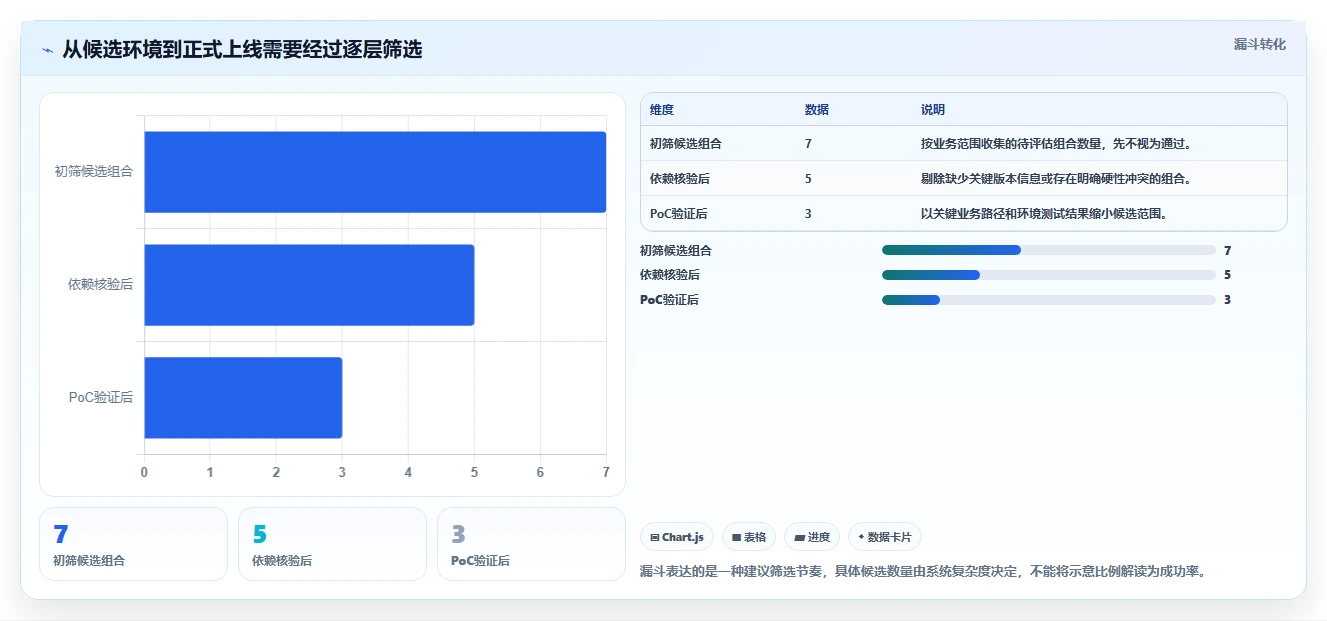Click the 初筛候选组合 chart axis label
1327x621 pixels.
94,171
